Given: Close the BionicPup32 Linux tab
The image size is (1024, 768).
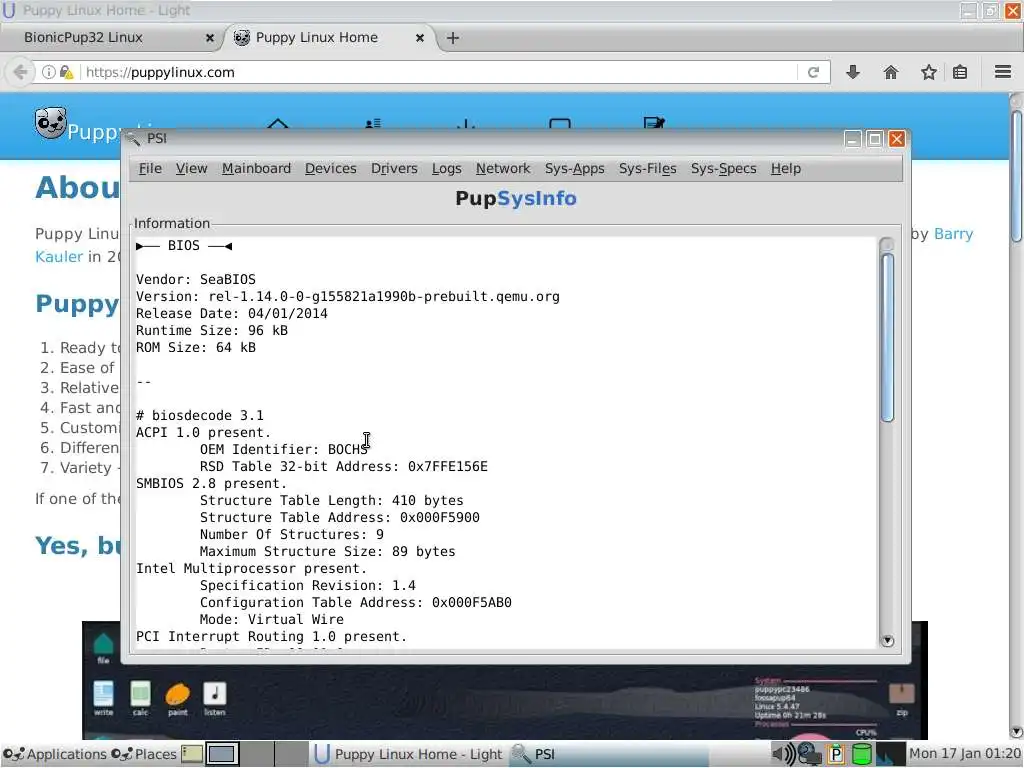Looking at the screenshot, I should pyautogui.click(x=210, y=38).
